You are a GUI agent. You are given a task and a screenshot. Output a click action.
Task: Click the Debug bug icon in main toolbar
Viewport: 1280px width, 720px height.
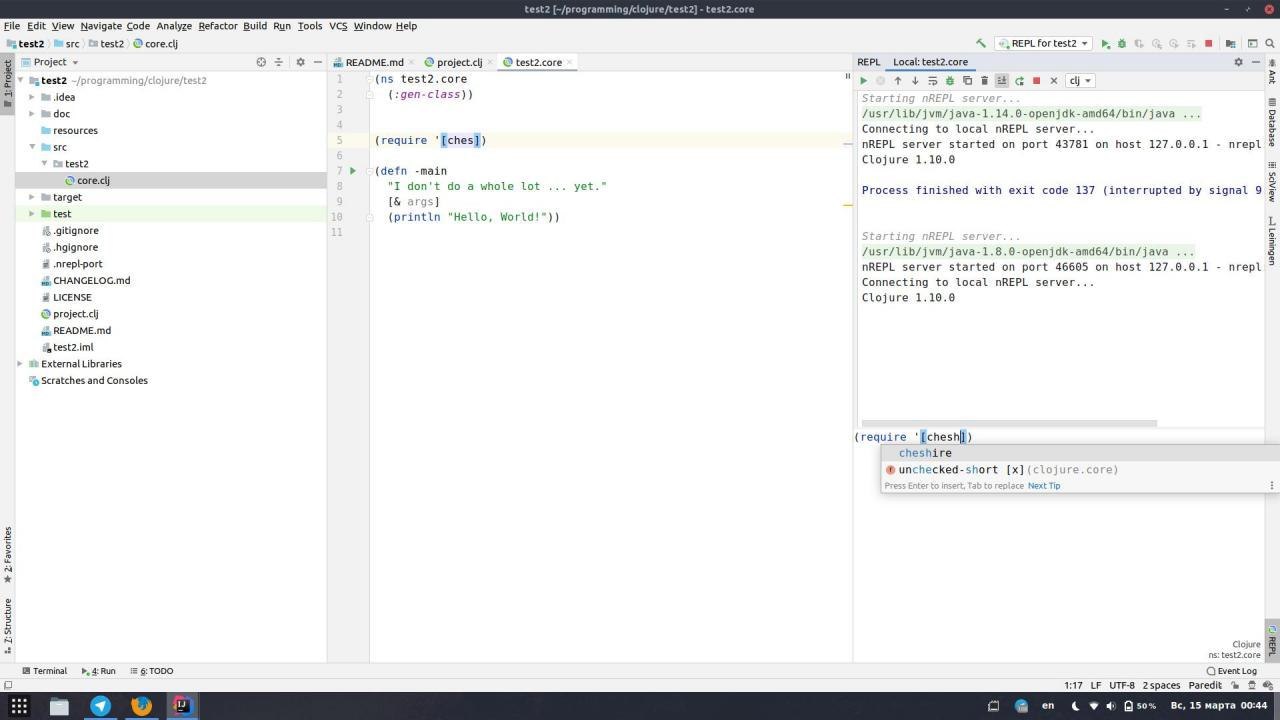click(x=1121, y=44)
